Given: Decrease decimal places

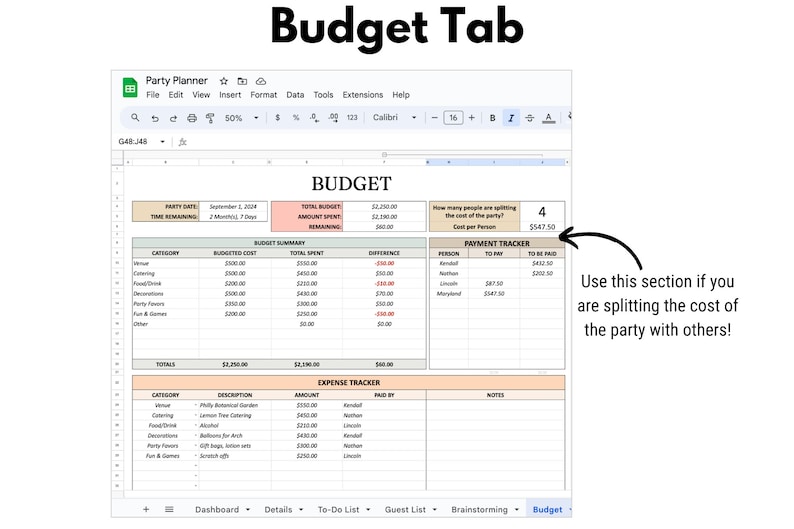Looking at the screenshot, I should point(314,117).
